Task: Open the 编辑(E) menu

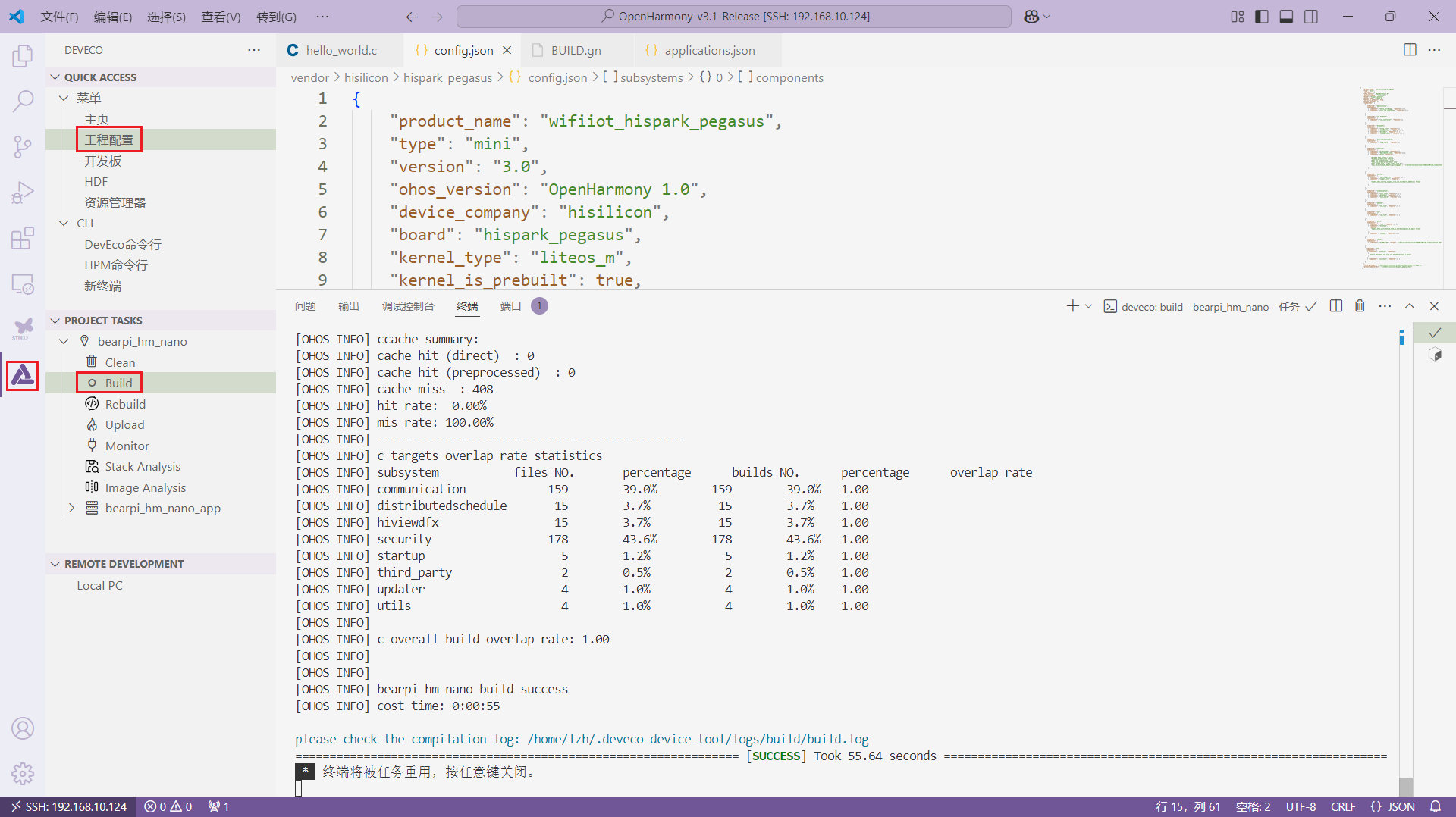Action: 113,17
